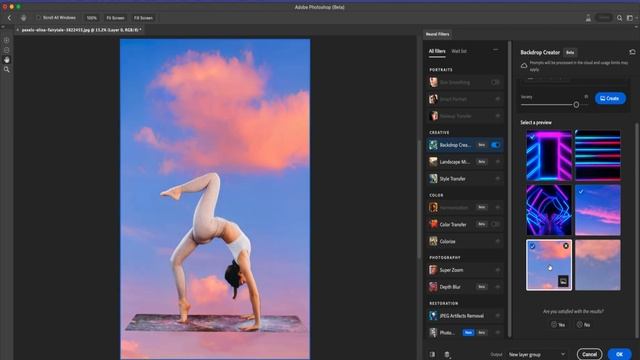Click the filter list vertical scrollbar
The image size is (640, 360).
tap(509, 189)
